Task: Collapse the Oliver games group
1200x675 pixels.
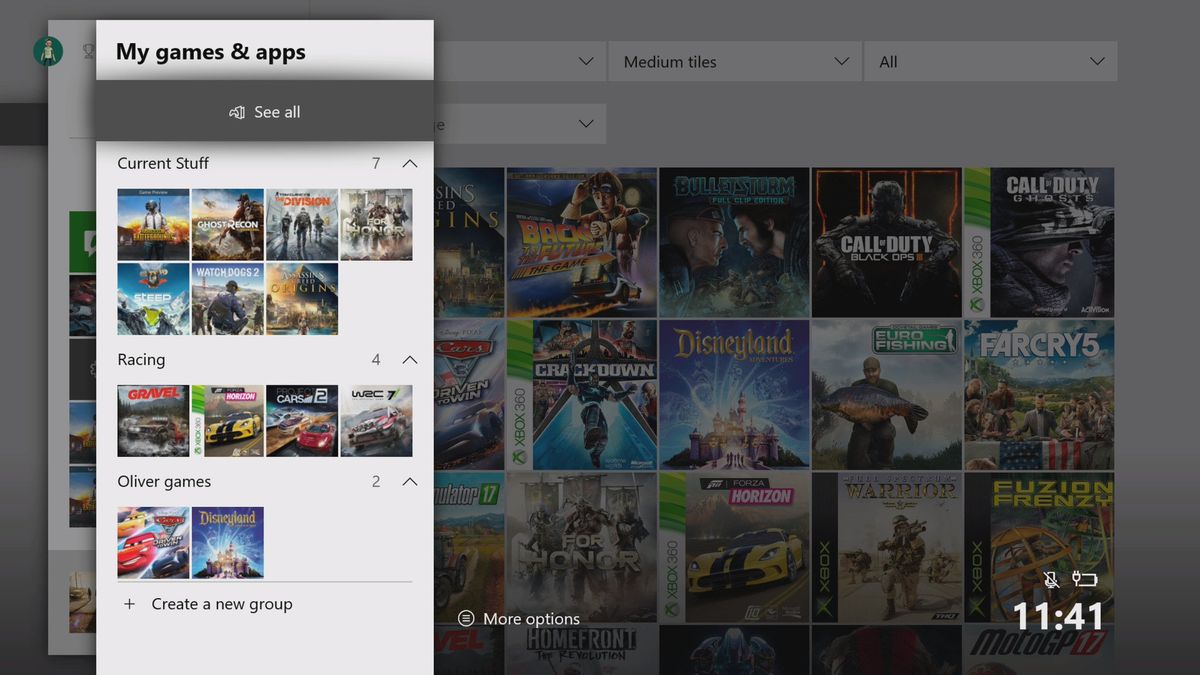Action: click(409, 481)
